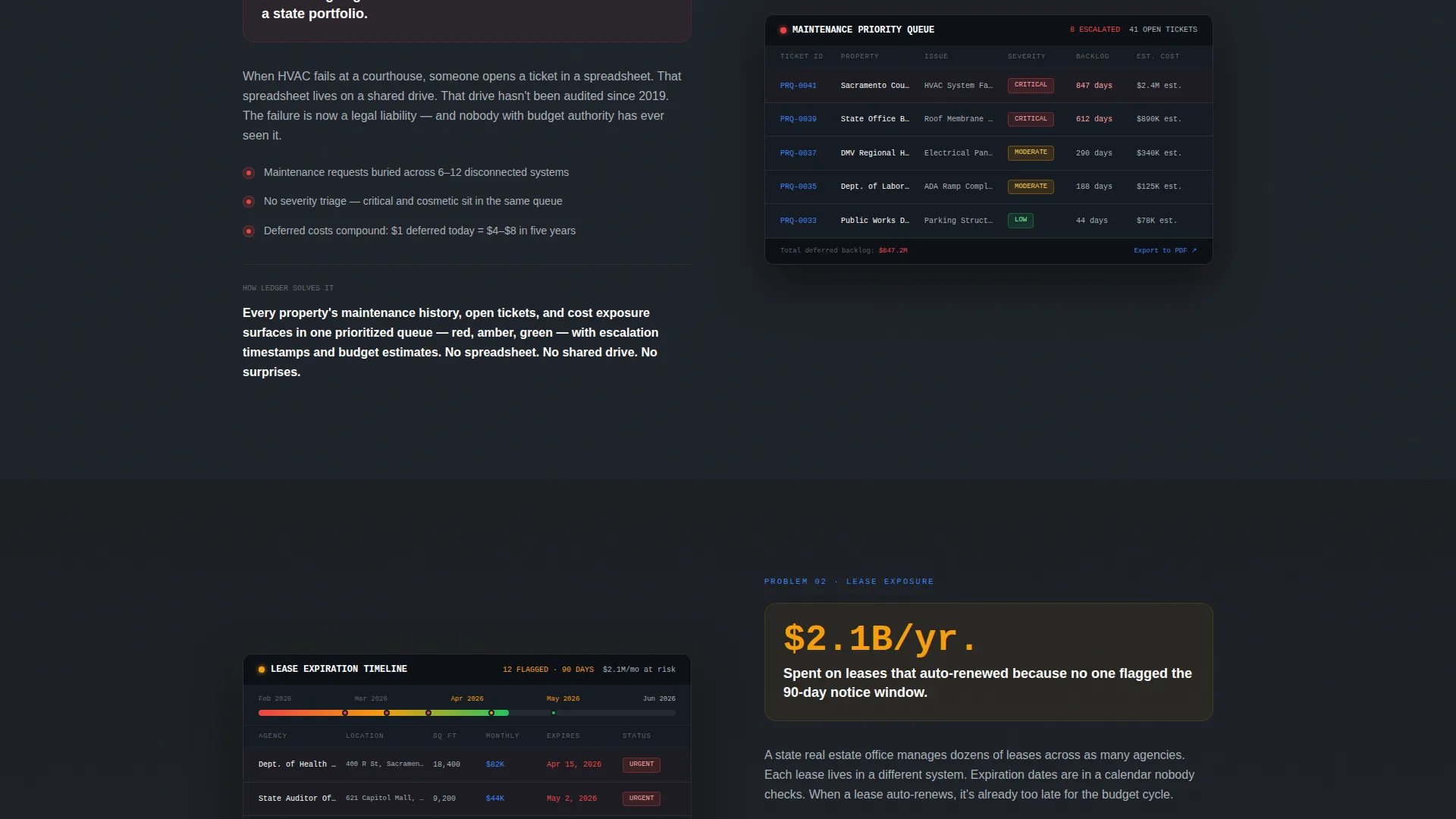Open ticket PRQ-0035

pyautogui.click(x=798, y=187)
